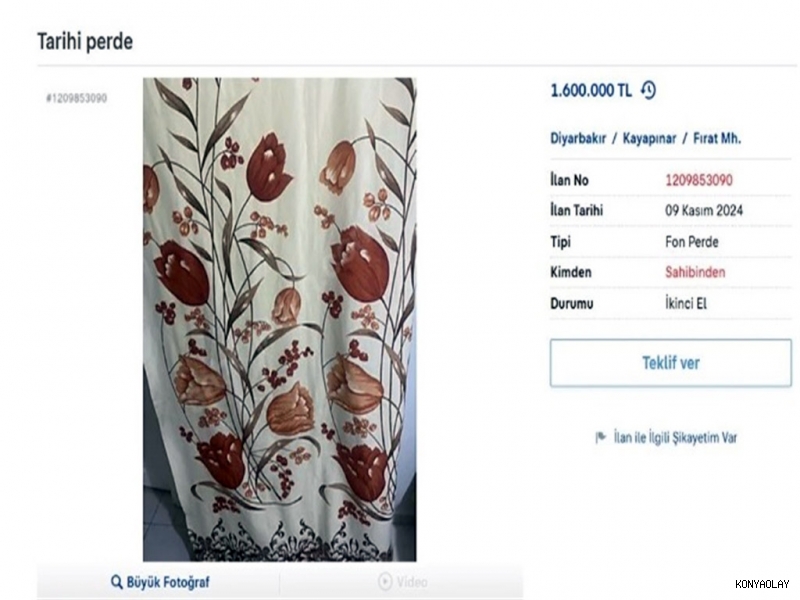
Task: Open the Diyarbakır location link
Action: (578, 138)
